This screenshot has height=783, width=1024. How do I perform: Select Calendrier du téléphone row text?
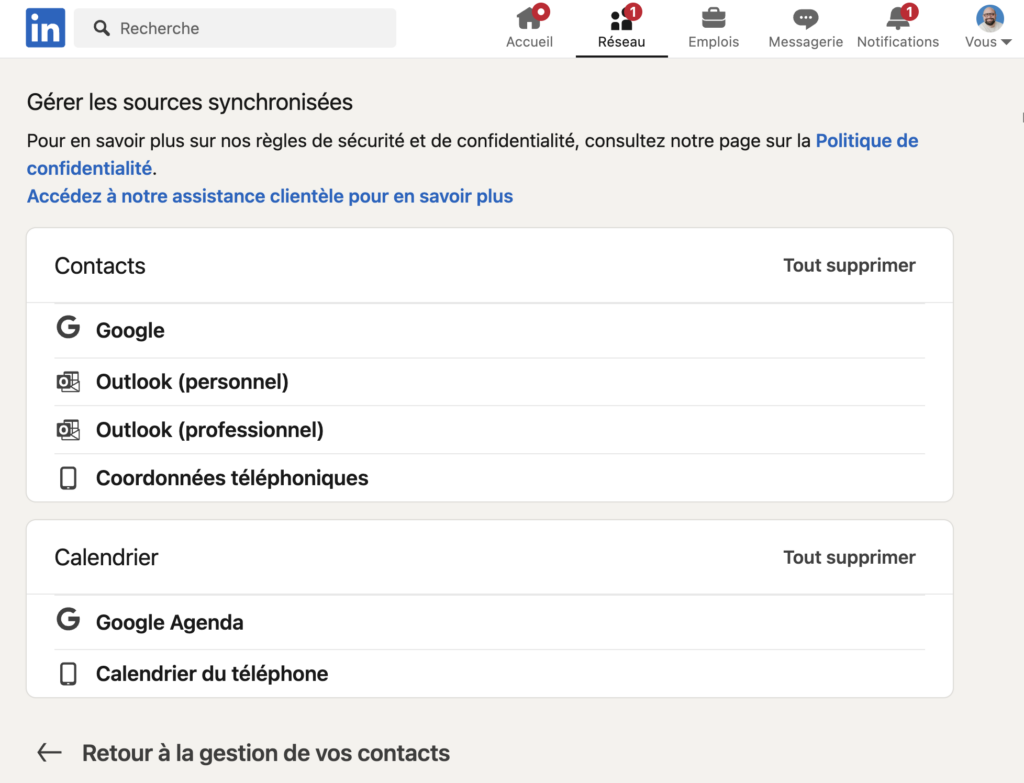pos(212,673)
